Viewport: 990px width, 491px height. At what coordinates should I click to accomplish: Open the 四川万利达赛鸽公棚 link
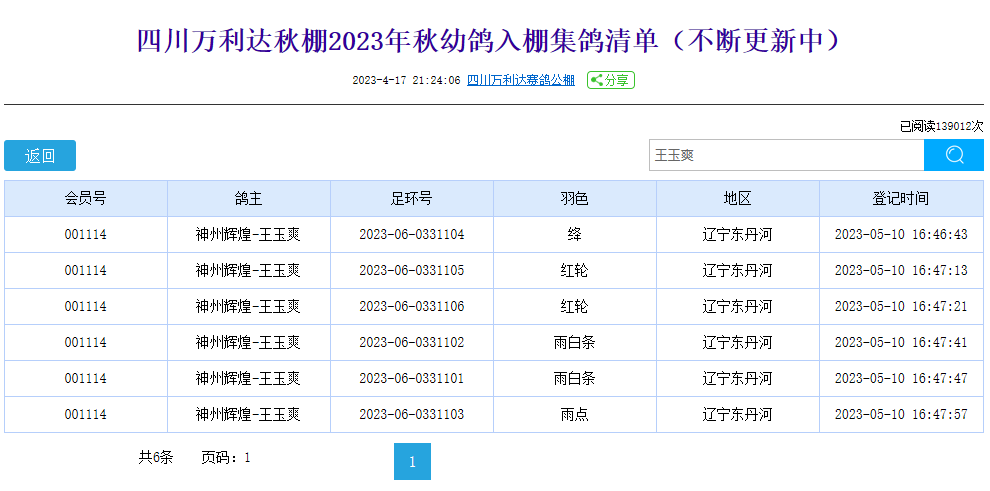tap(520, 80)
